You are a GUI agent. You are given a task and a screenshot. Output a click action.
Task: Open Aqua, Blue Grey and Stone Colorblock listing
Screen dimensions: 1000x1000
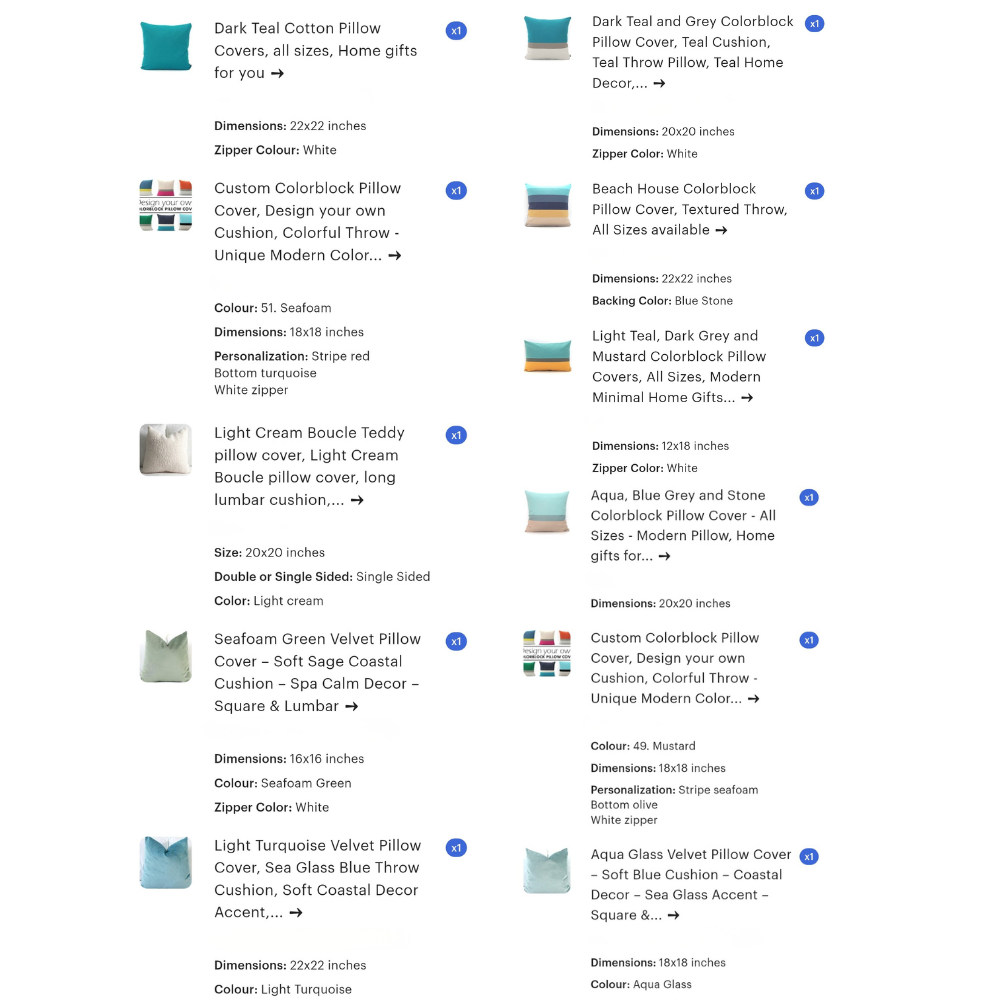683,526
